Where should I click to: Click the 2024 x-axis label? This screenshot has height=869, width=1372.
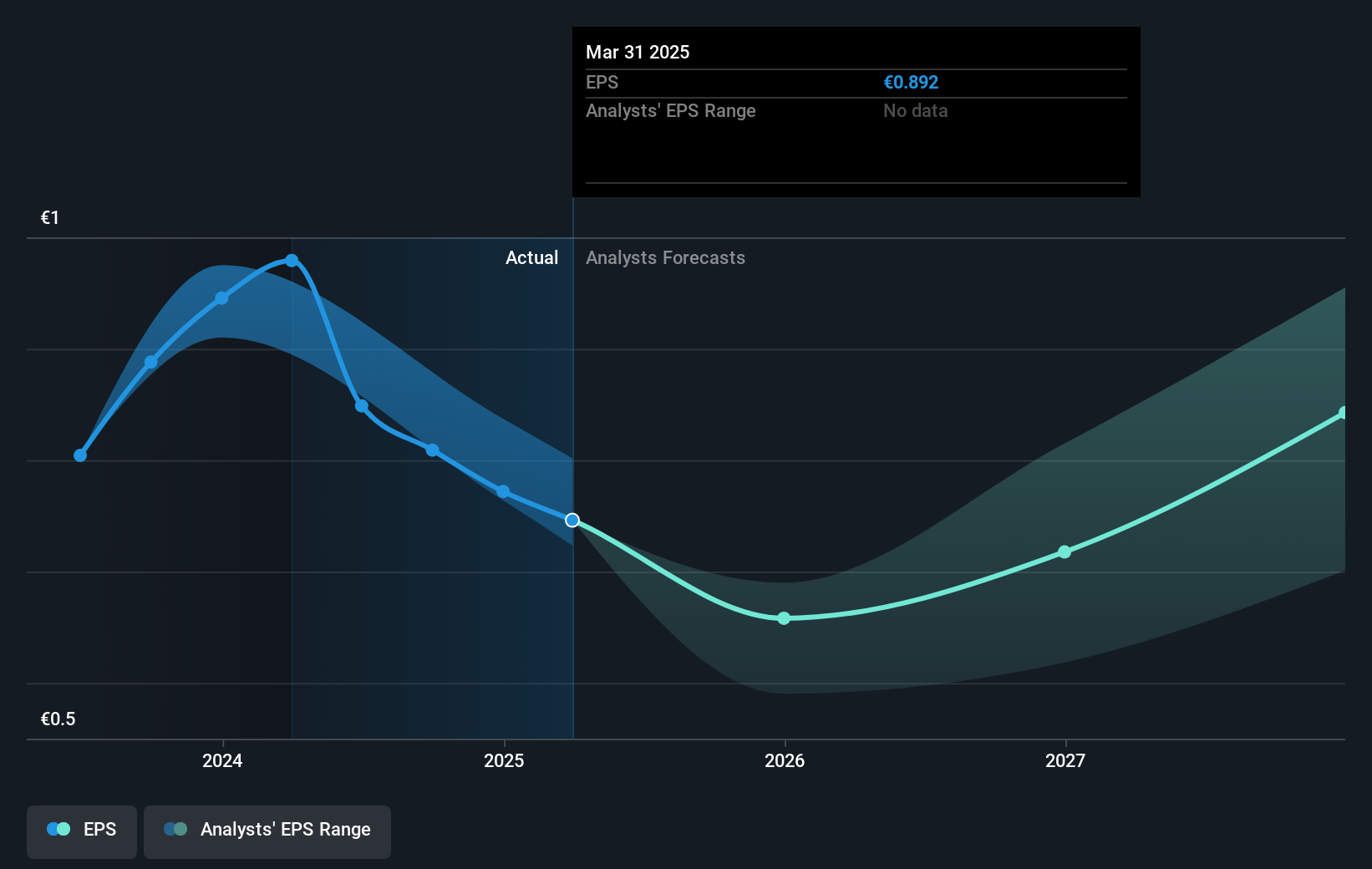[x=222, y=760]
